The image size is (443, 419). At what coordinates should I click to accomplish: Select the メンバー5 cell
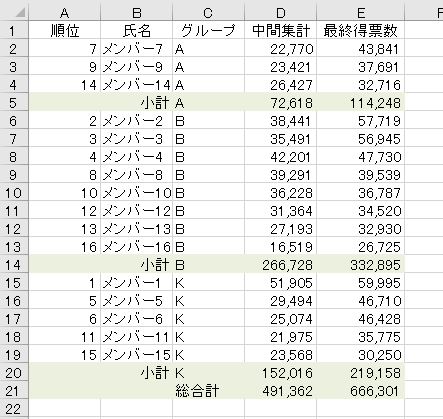tap(137, 301)
